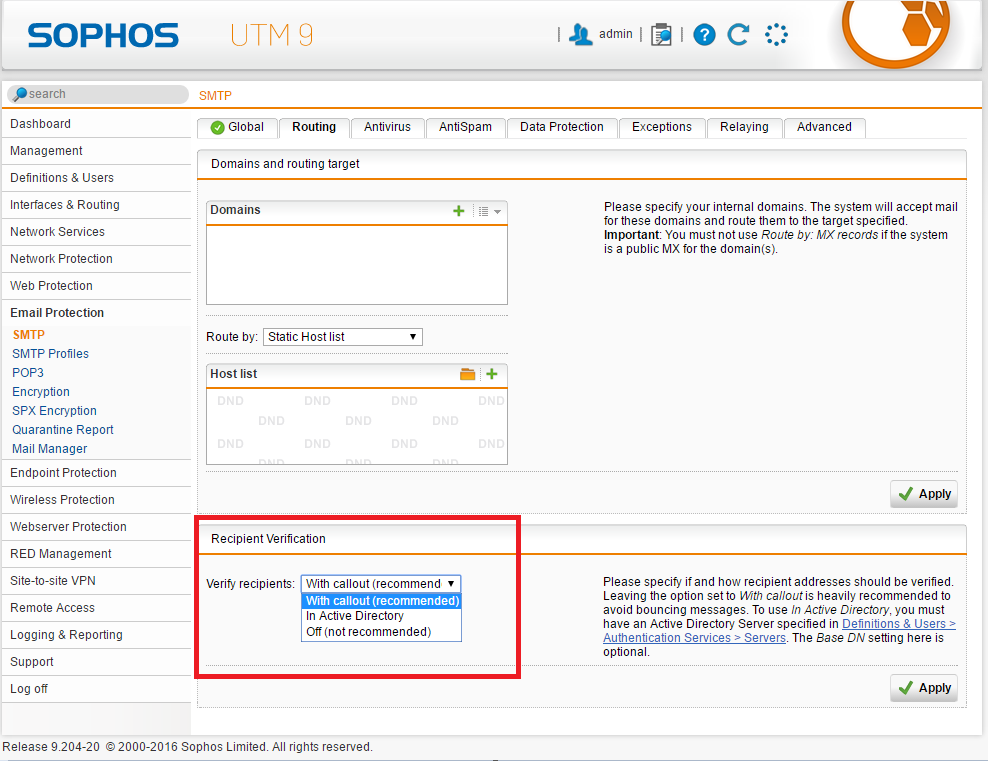Open the SPX Encryption page
Viewport: 988px width, 761px height.
54,411
